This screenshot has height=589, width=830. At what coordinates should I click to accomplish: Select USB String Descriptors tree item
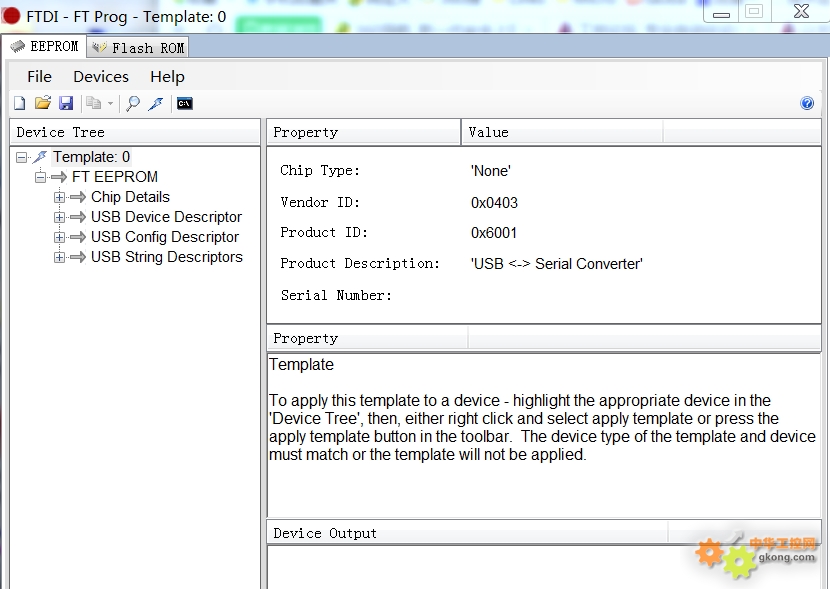point(167,257)
